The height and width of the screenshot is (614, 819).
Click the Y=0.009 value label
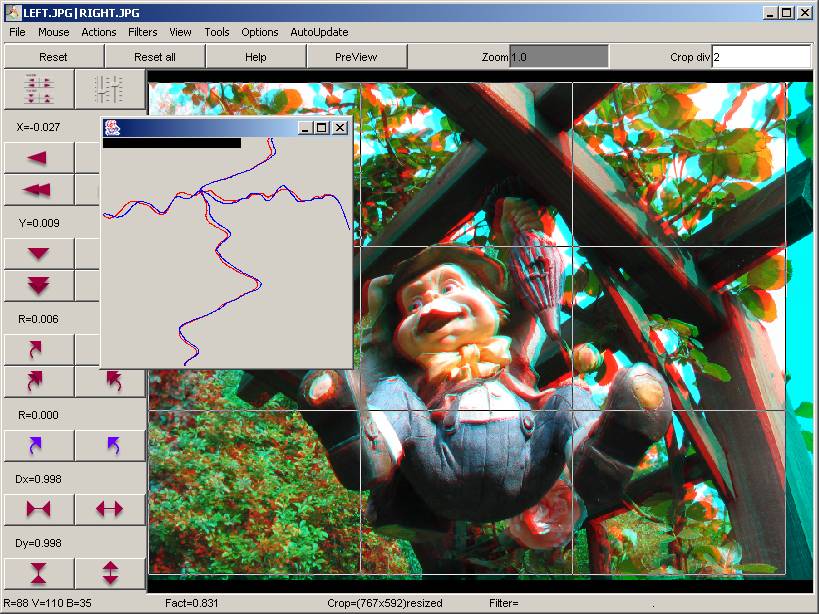click(39, 223)
